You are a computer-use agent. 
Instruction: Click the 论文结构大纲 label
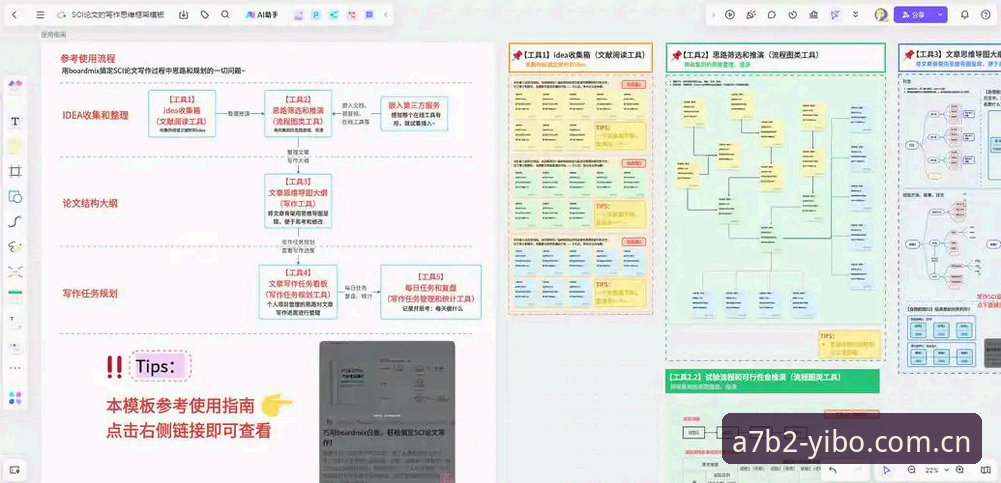(90, 204)
